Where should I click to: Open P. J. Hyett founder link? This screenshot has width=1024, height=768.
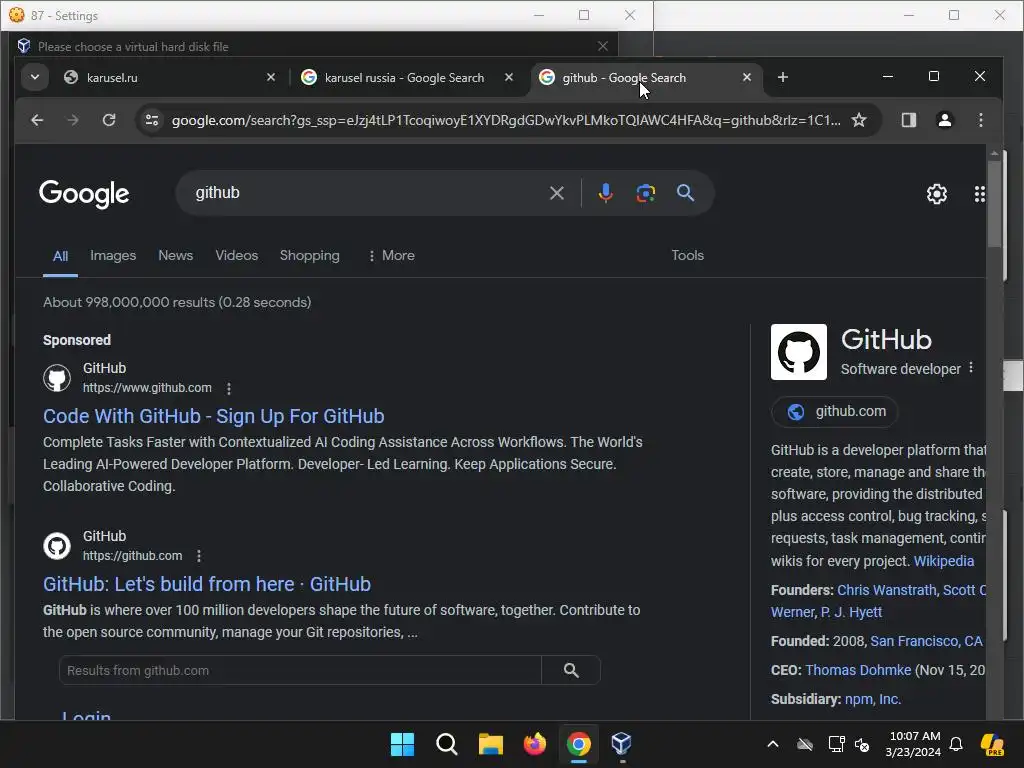[851, 612]
